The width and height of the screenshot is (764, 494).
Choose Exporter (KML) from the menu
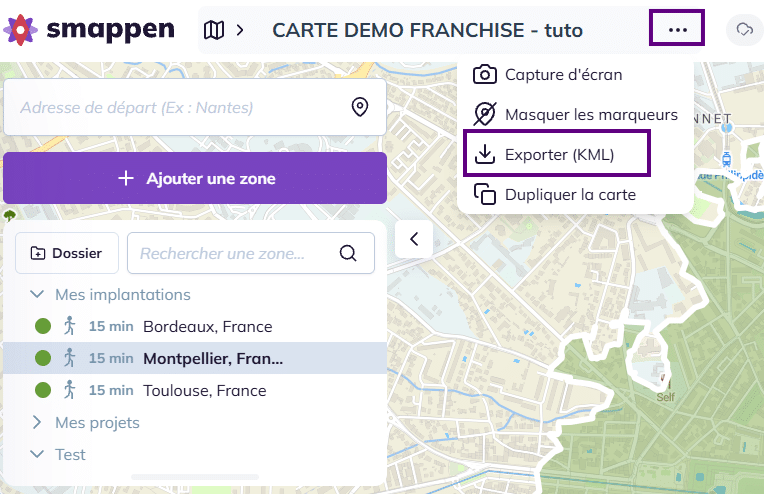tap(558, 154)
